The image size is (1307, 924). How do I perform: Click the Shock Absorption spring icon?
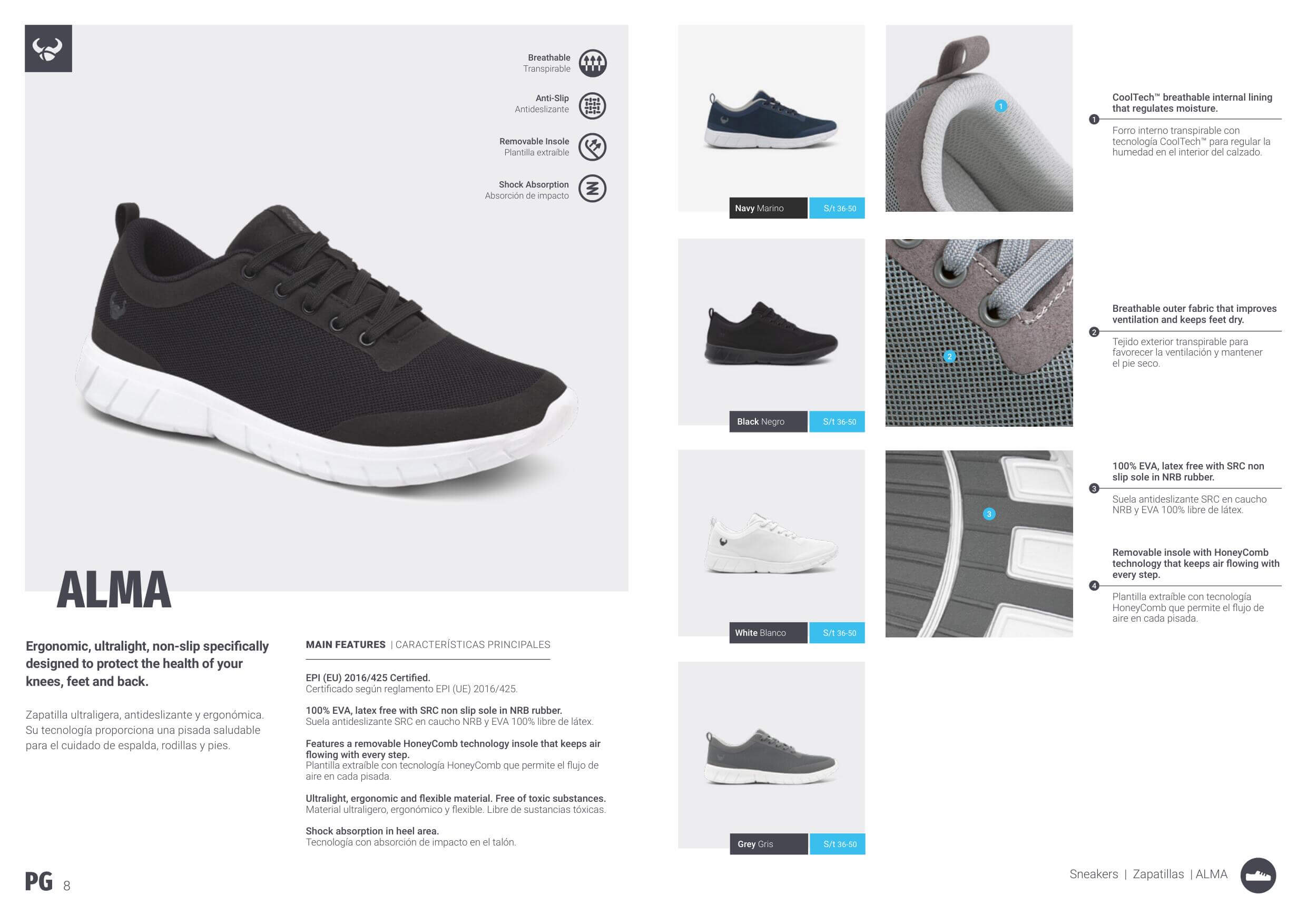593,189
